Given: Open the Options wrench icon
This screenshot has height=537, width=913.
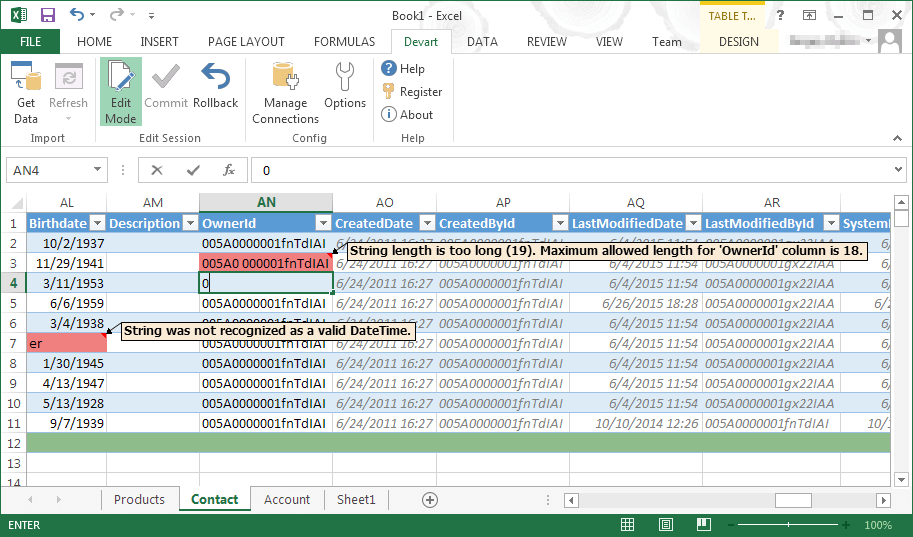Looking at the screenshot, I should [345, 77].
